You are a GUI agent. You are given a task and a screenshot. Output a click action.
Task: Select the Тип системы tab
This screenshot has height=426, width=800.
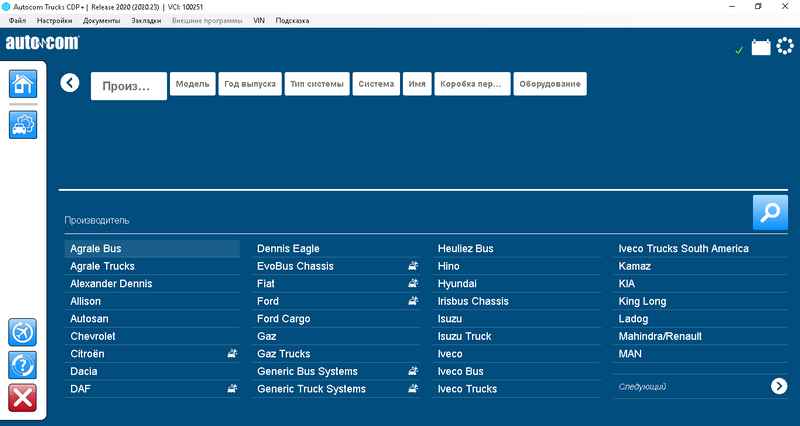pos(317,84)
